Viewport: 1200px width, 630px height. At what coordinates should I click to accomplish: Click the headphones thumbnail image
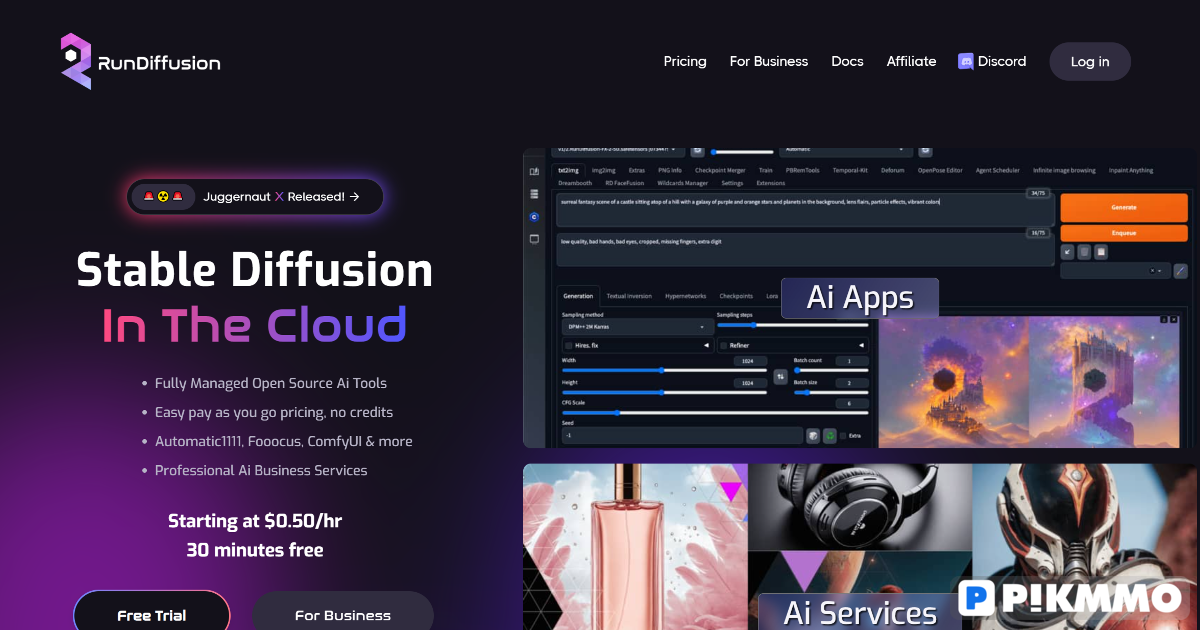click(860, 507)
